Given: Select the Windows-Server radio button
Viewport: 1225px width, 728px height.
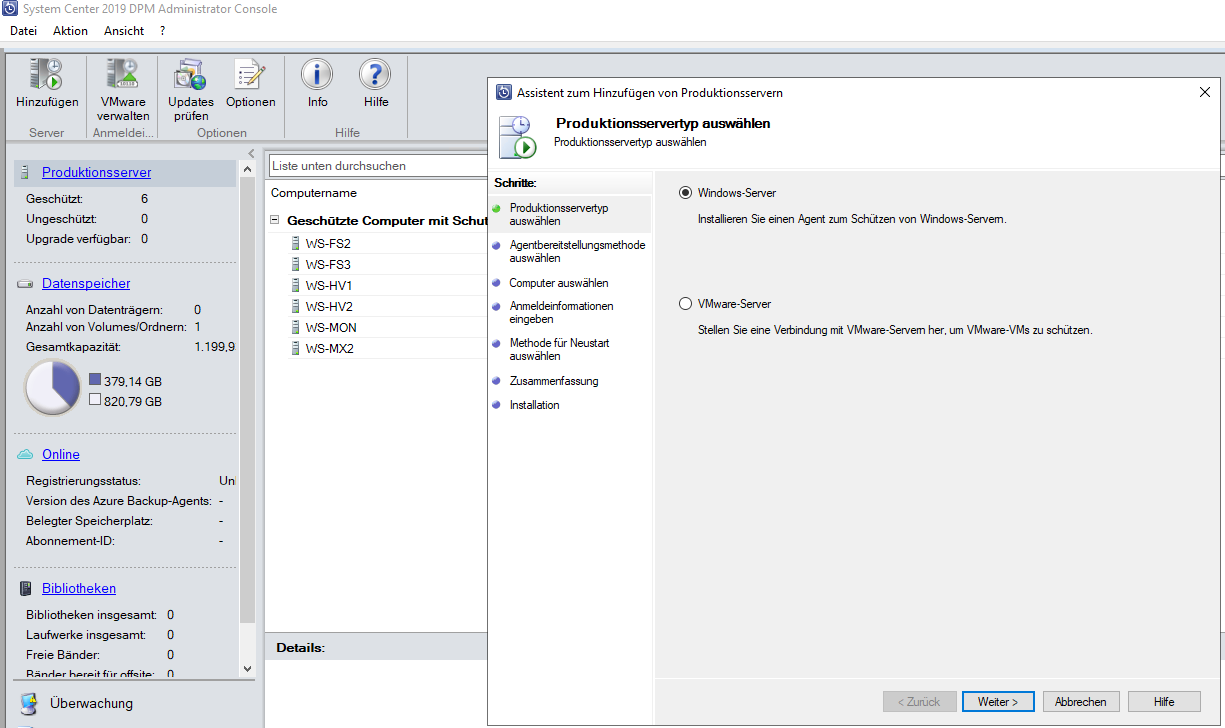Looking at the screenshot, I should 685,193.
